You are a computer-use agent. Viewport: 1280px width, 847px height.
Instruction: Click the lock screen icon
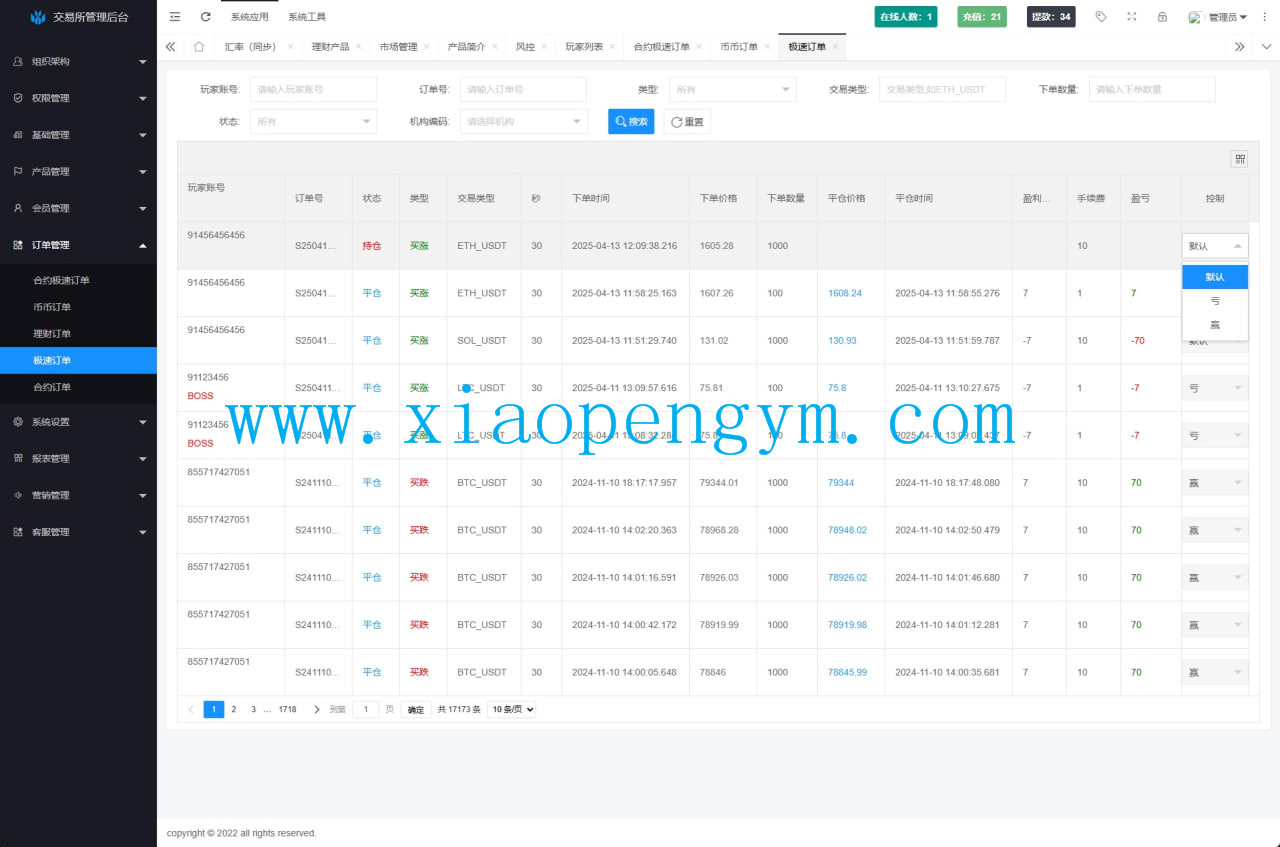coord(1162,17)
